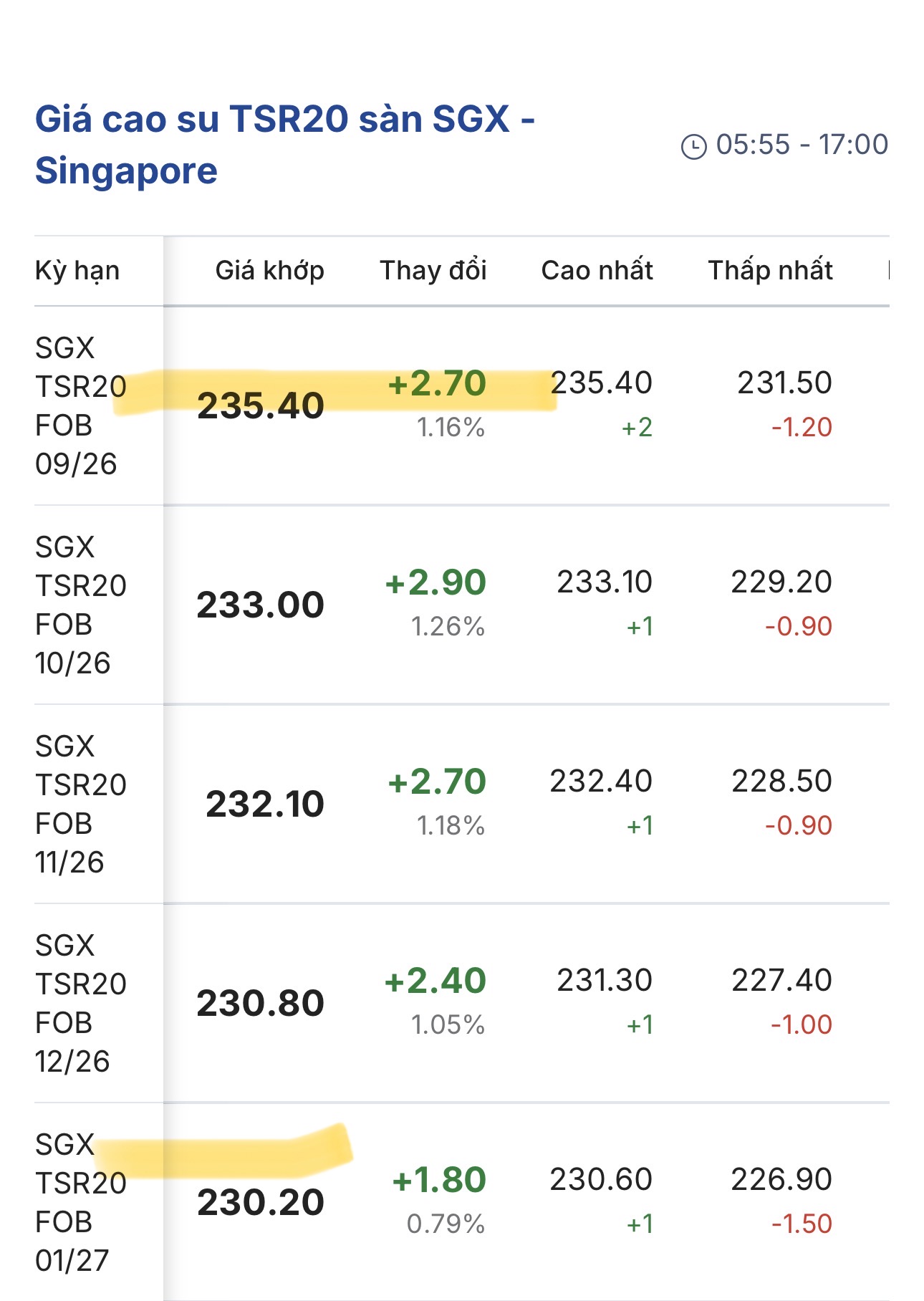Click the Thay đổi column header

pyautogui.click(x=433, y=270)
